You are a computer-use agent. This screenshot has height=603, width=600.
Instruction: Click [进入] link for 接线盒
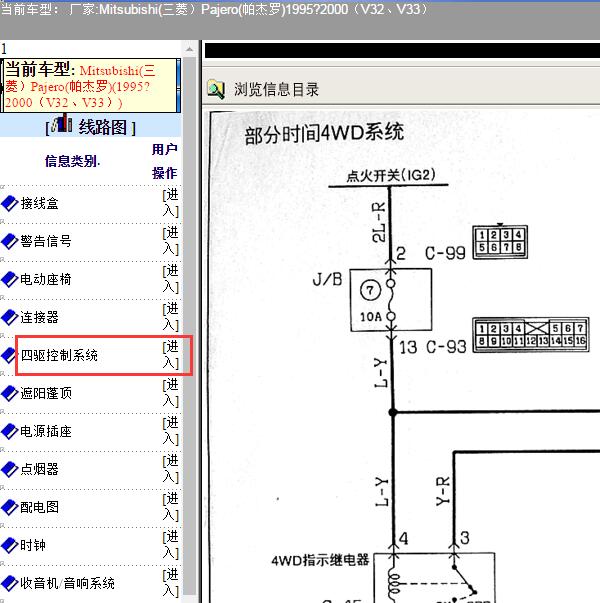coord(171,203)
